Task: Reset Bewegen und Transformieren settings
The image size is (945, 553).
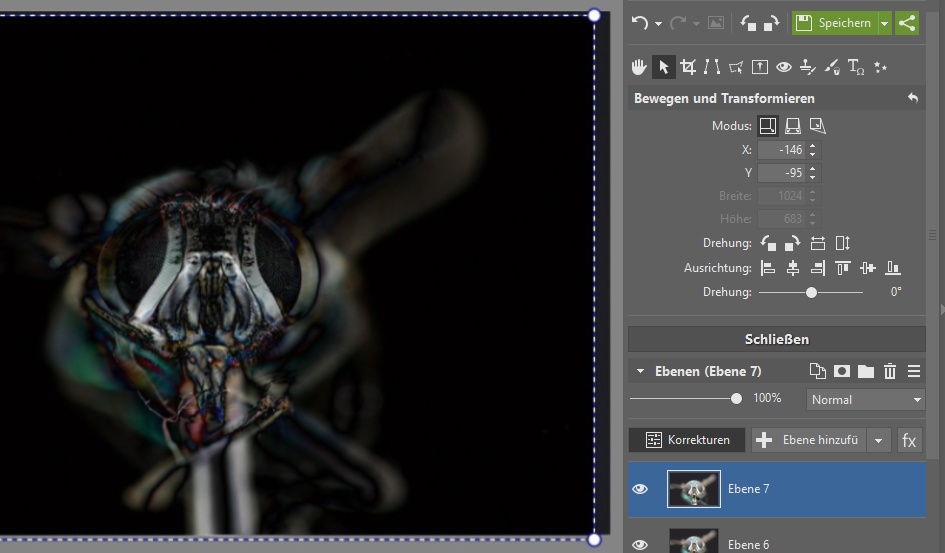Action: point(913,98)
